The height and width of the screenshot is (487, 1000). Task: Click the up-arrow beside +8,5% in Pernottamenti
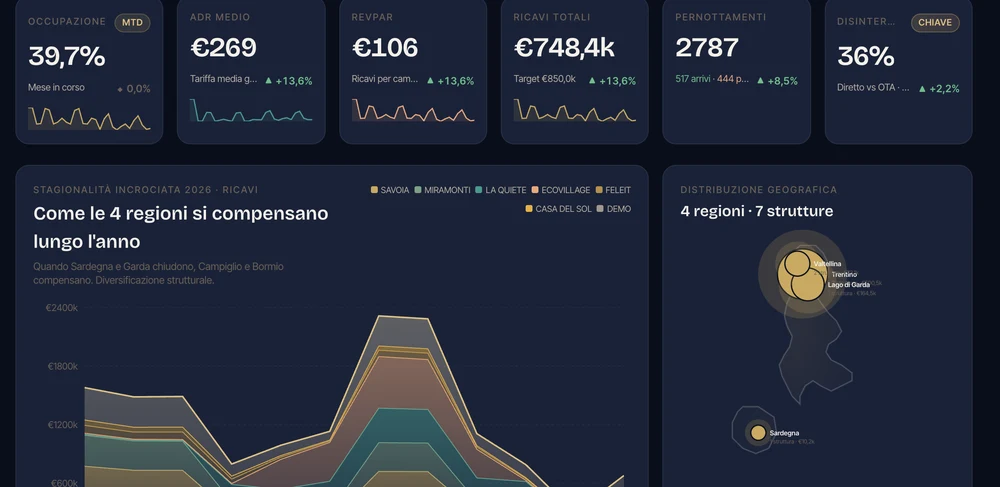[760, 81]
